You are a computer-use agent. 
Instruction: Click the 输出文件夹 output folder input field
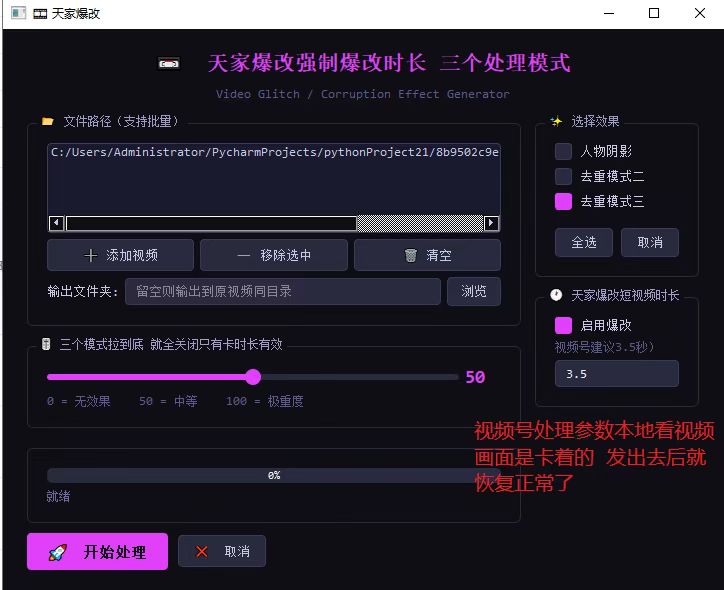pos(283,291)
